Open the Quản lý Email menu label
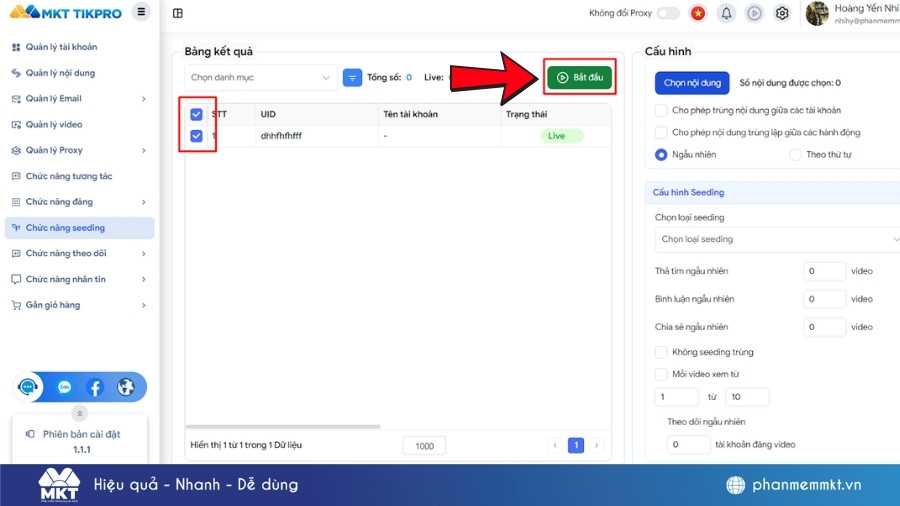Screen dimensions: 900x506 coord(53,99)
